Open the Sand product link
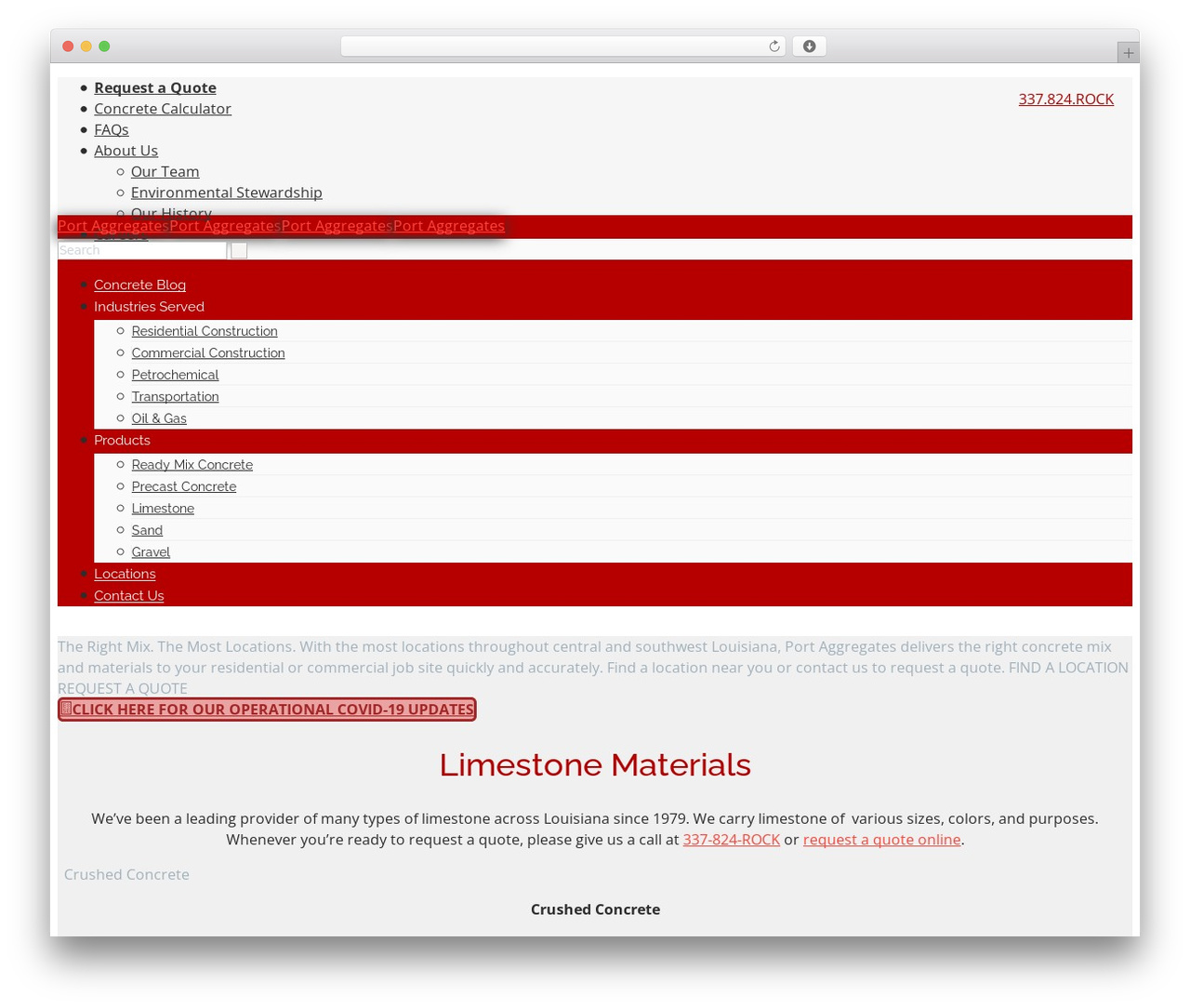1190x1008 pixels. tap(147, 531)
